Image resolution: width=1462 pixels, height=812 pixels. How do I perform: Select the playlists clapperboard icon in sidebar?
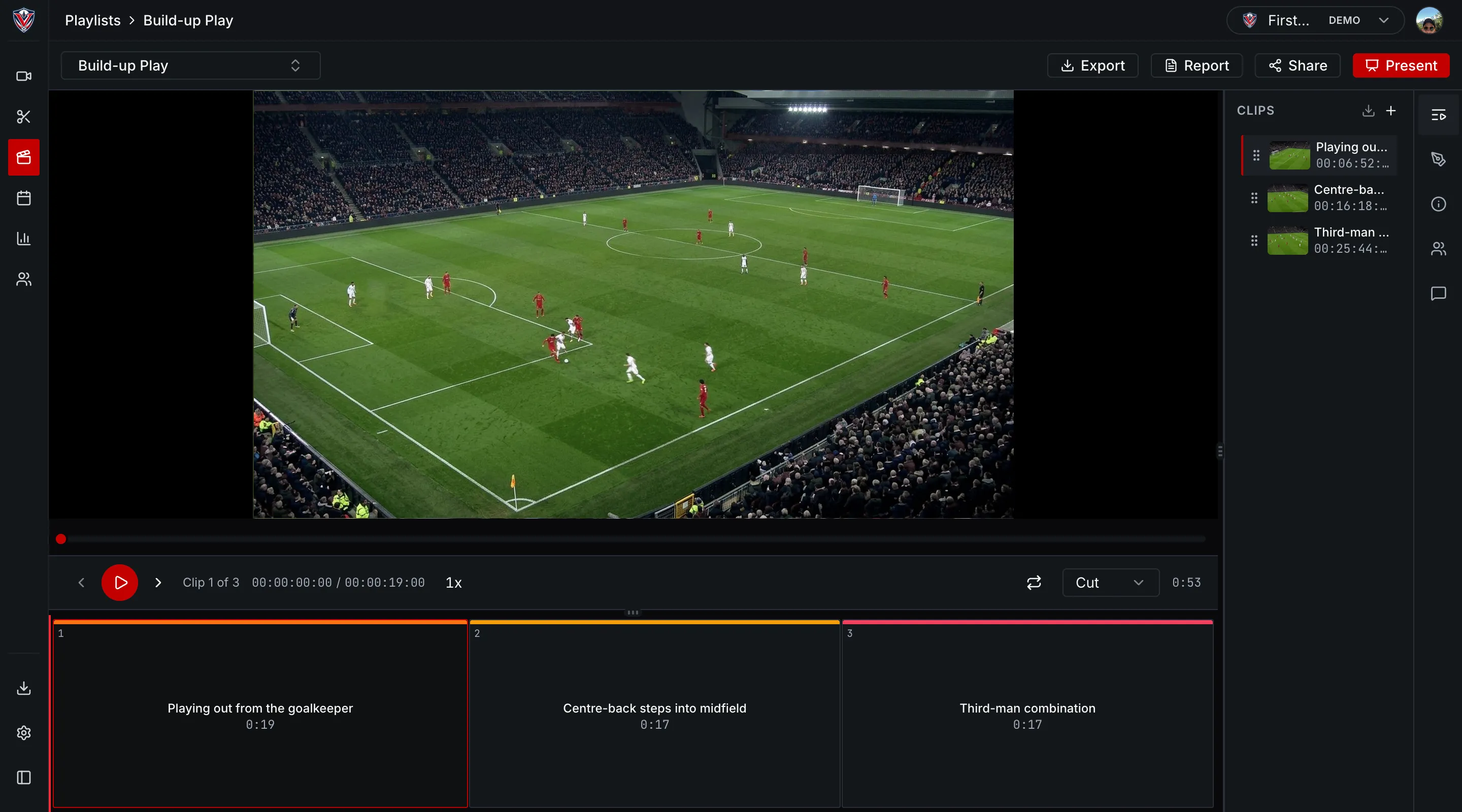coord(23,157)
